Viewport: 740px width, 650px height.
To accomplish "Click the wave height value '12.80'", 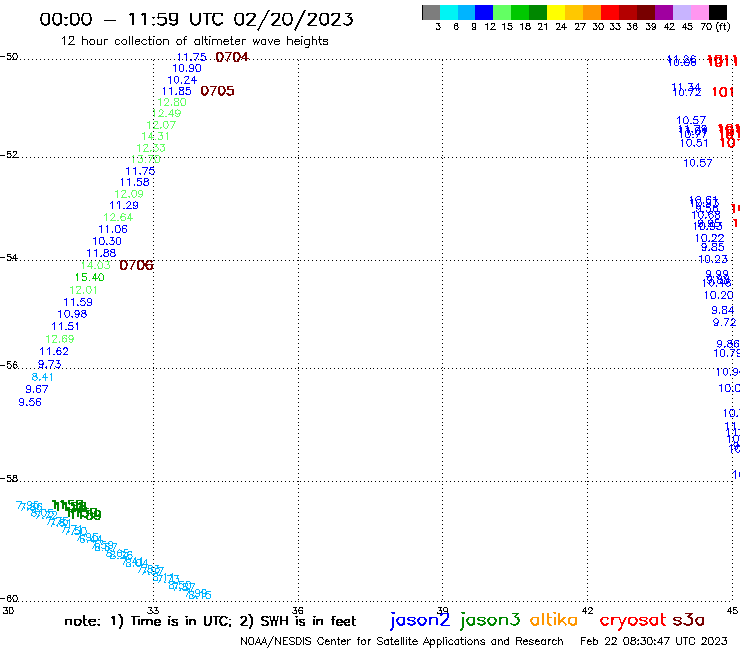I will [172, 102].
